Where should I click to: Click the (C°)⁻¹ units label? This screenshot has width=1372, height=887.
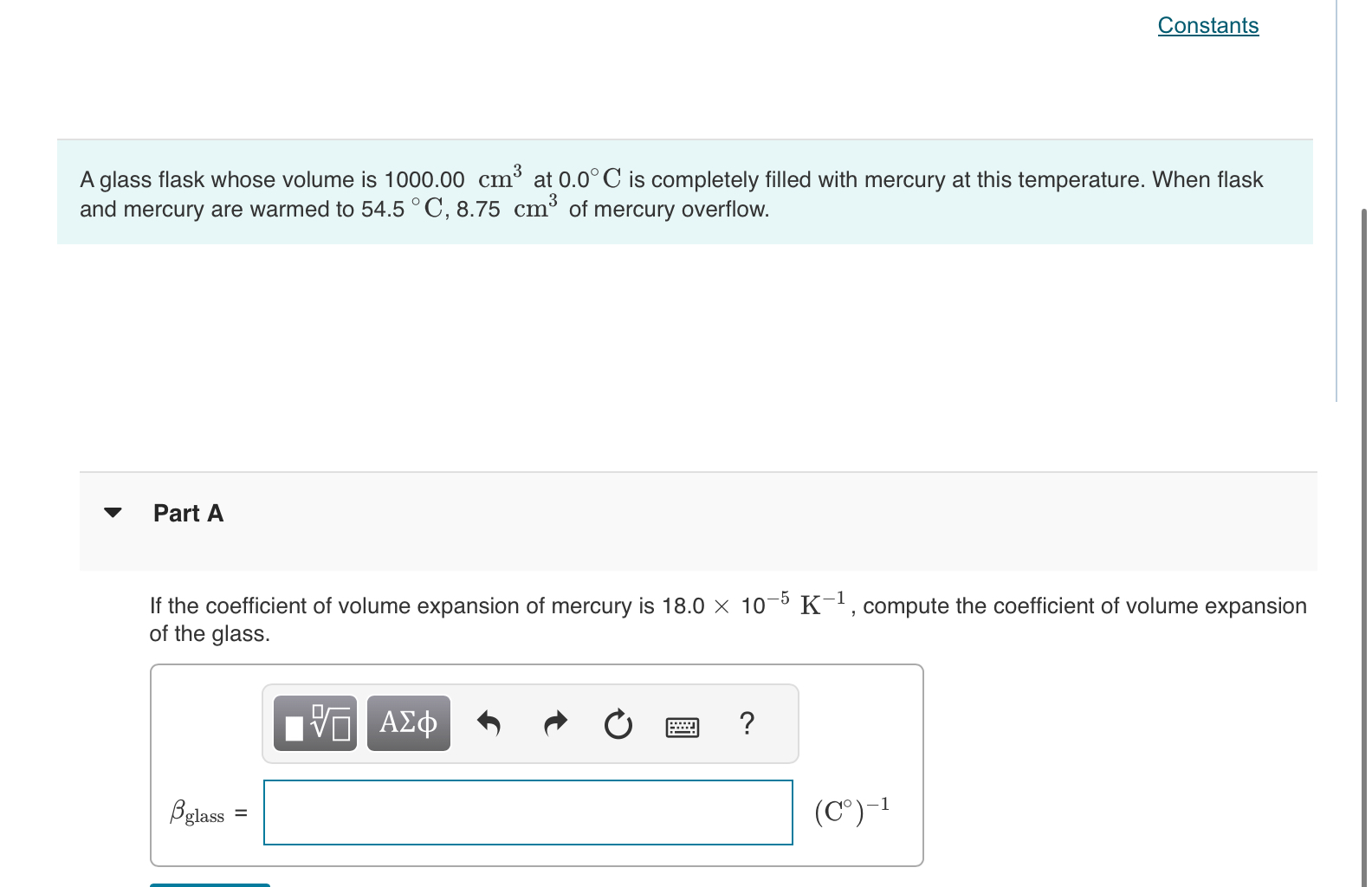[852, 811]
